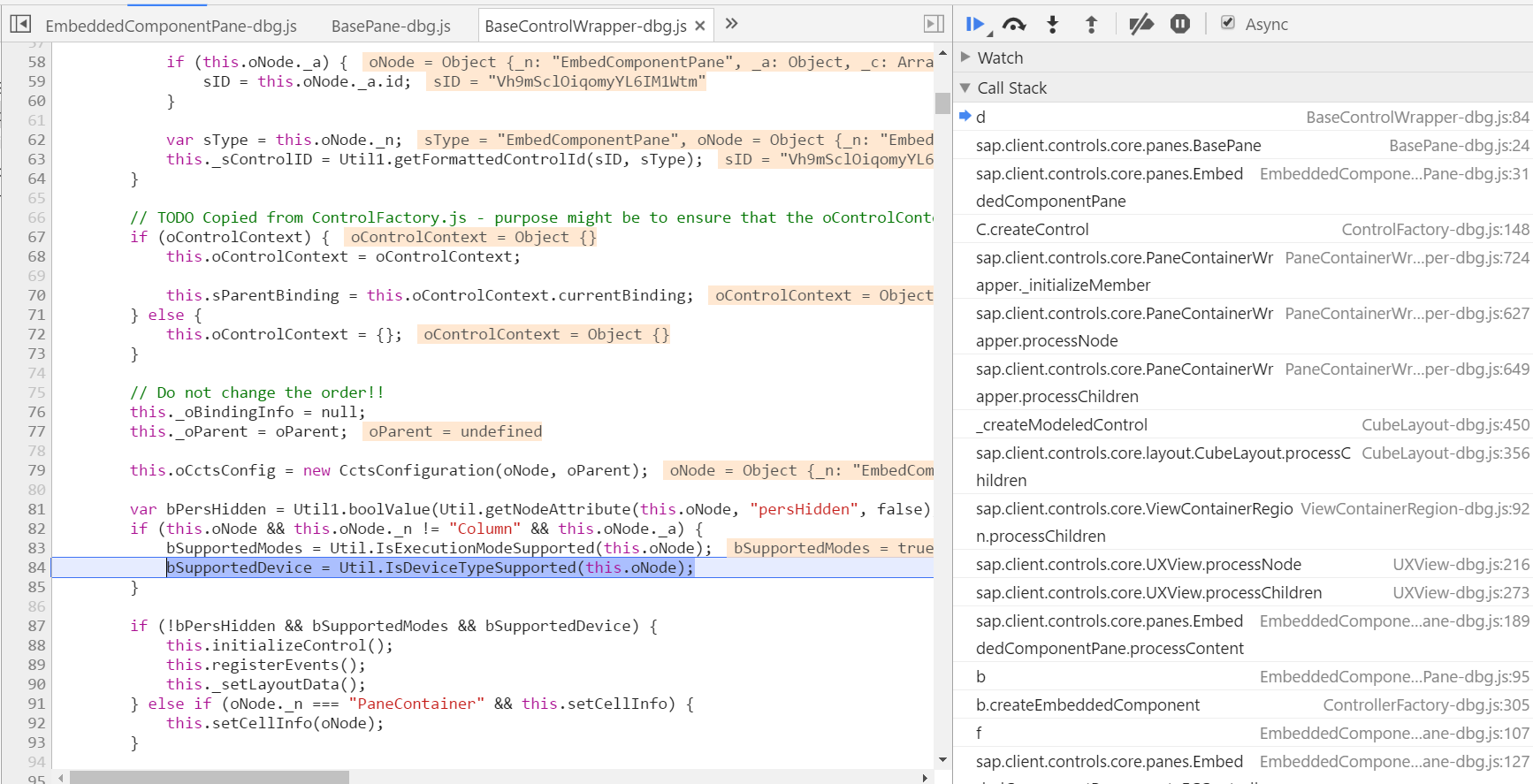The image size is (1533, 784).
Task: Open ControlFactory-dbg.js:148 link
Action: [1435, 229]
